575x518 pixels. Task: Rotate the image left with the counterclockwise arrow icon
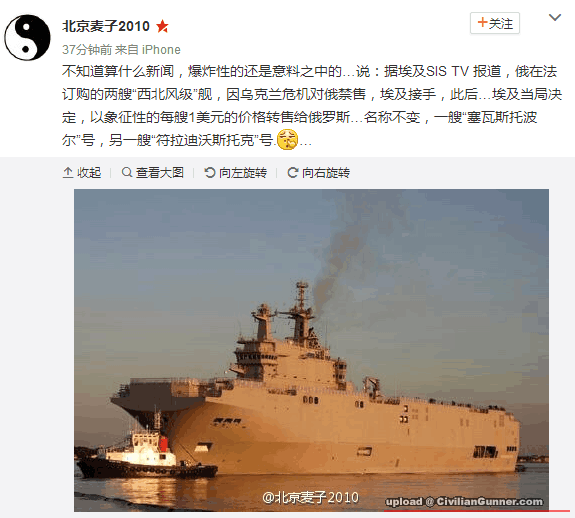(x=210, y=172)
